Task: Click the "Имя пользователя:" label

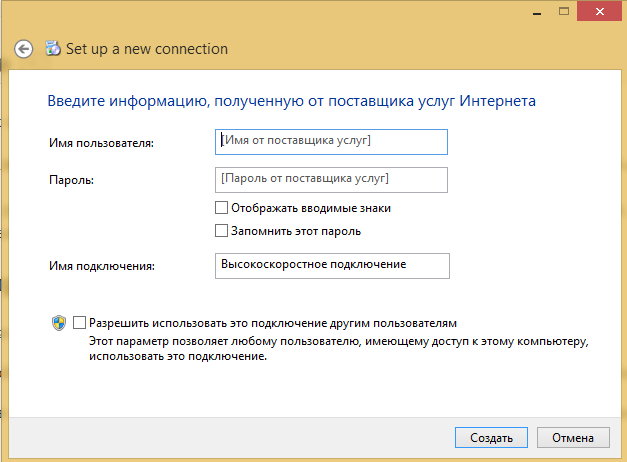Action: click(x=101, y=144)
